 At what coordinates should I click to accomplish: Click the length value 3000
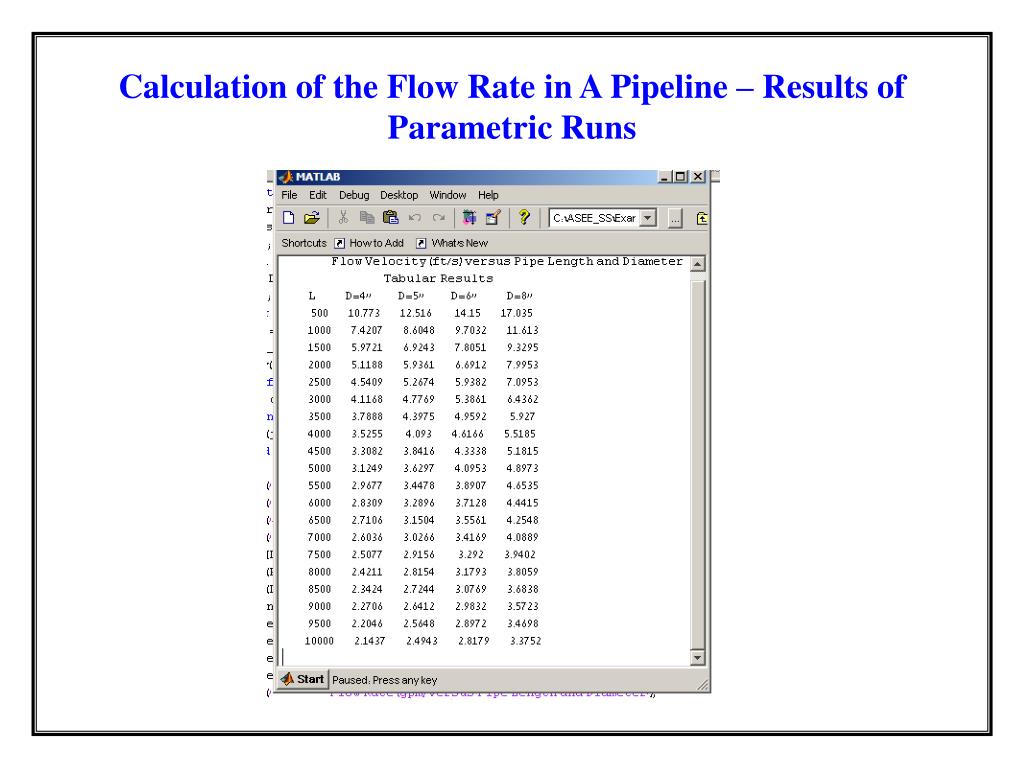319,399
